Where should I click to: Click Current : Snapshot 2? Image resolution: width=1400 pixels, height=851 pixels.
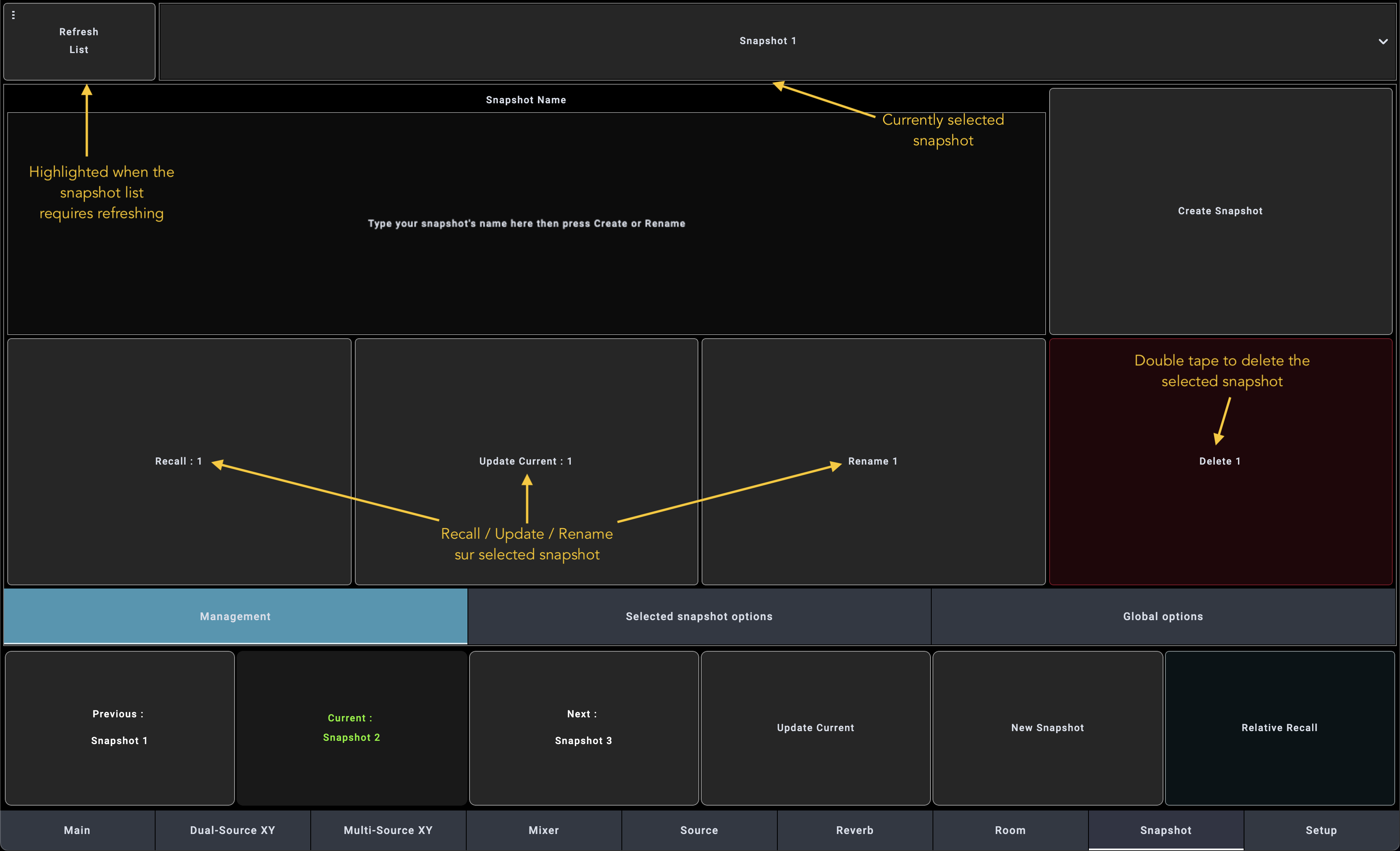(351, 728)
